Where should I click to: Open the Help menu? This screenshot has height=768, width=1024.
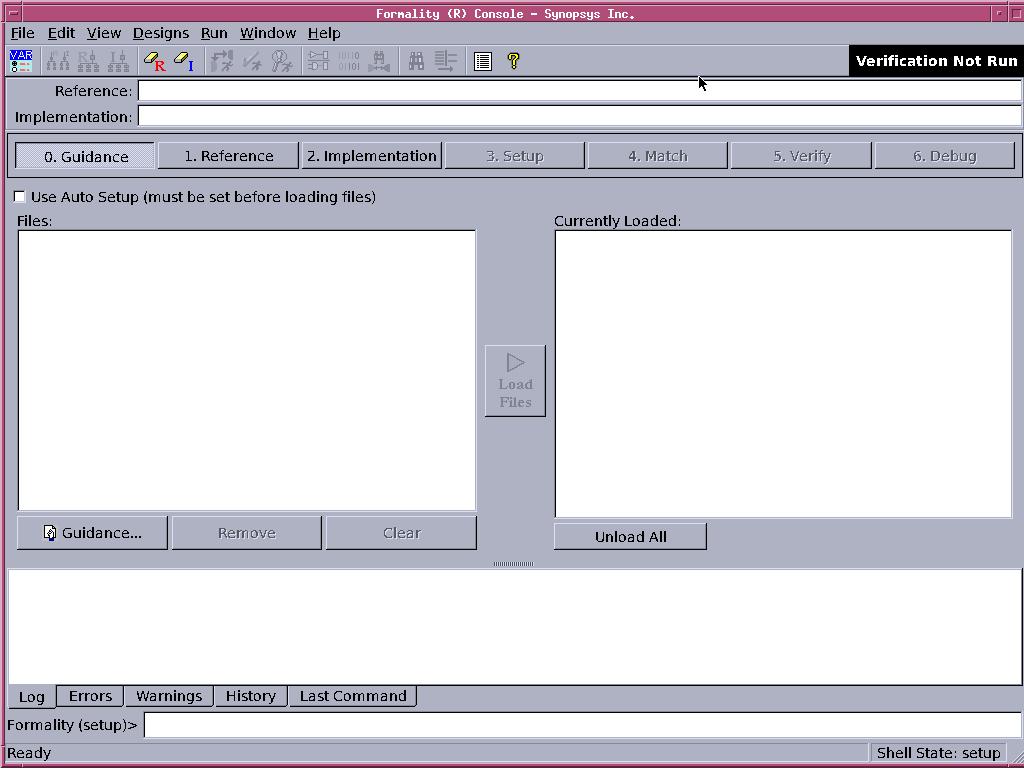(324, 33)
